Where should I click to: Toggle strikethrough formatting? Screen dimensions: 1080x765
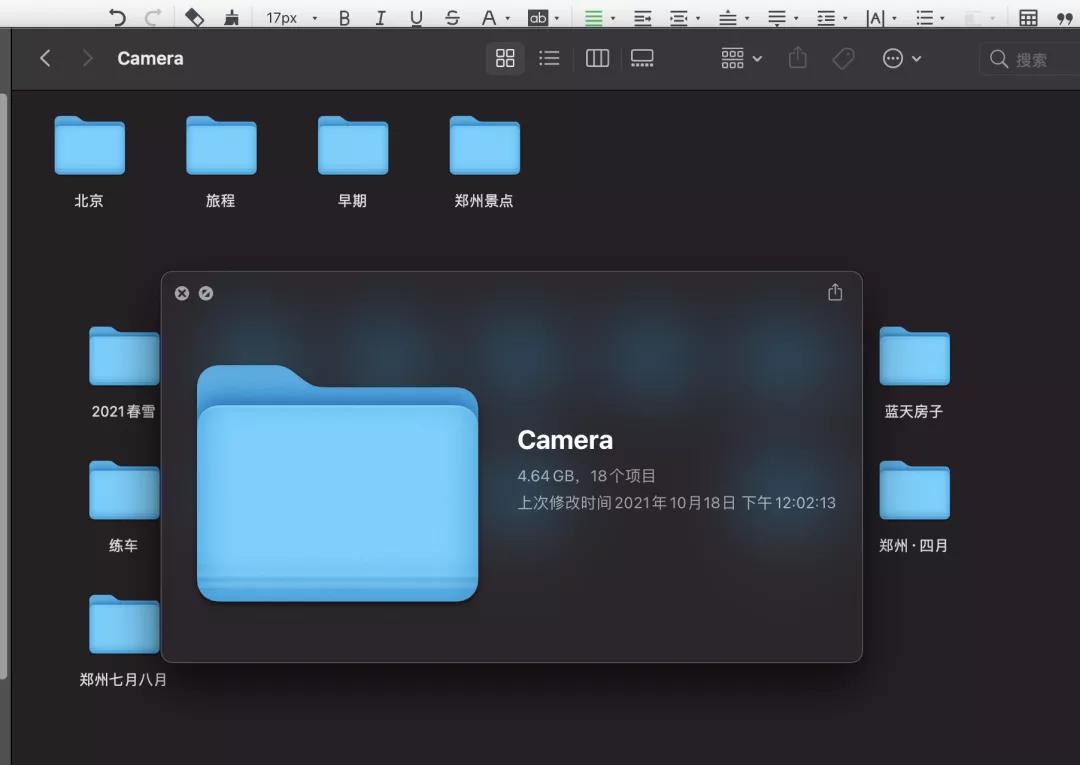[452, 18]
